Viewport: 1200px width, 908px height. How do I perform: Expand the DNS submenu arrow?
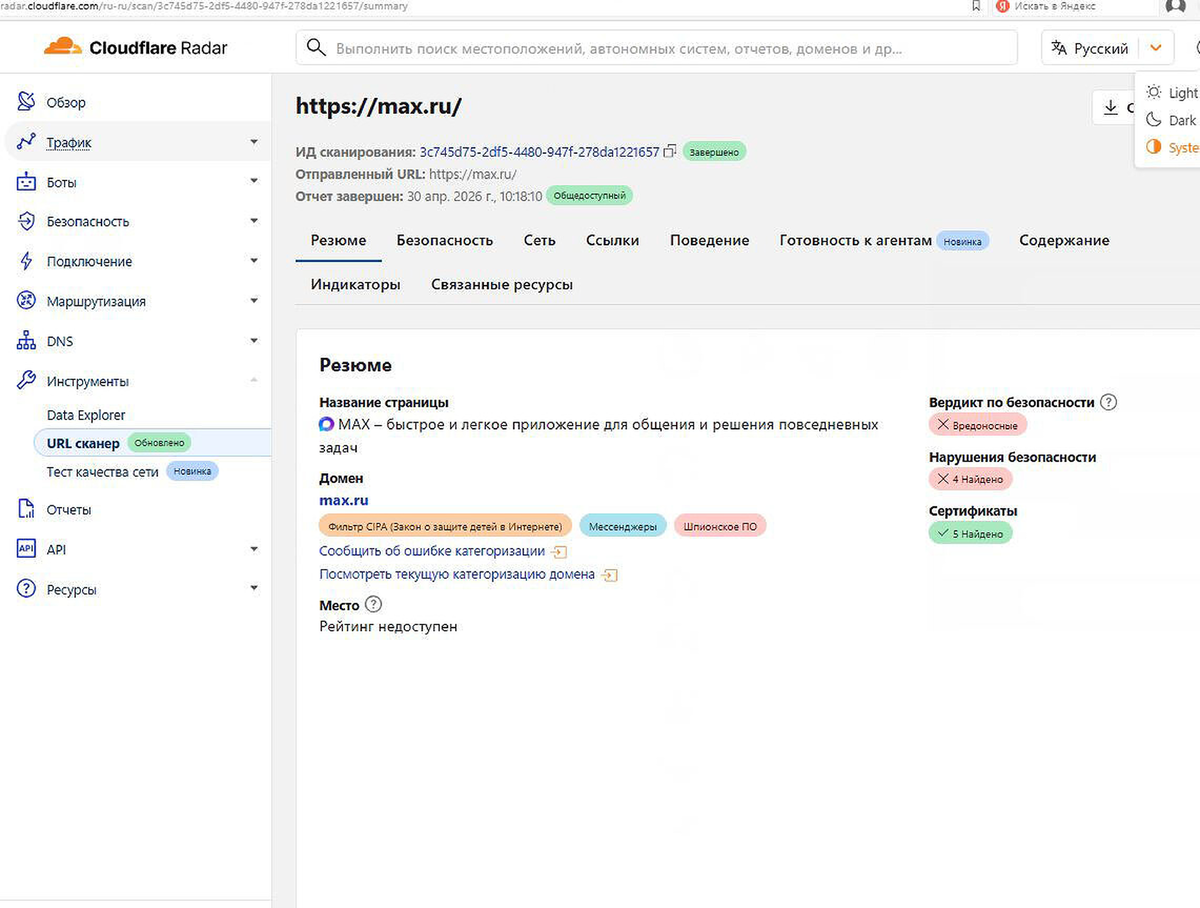coord(254,341)
